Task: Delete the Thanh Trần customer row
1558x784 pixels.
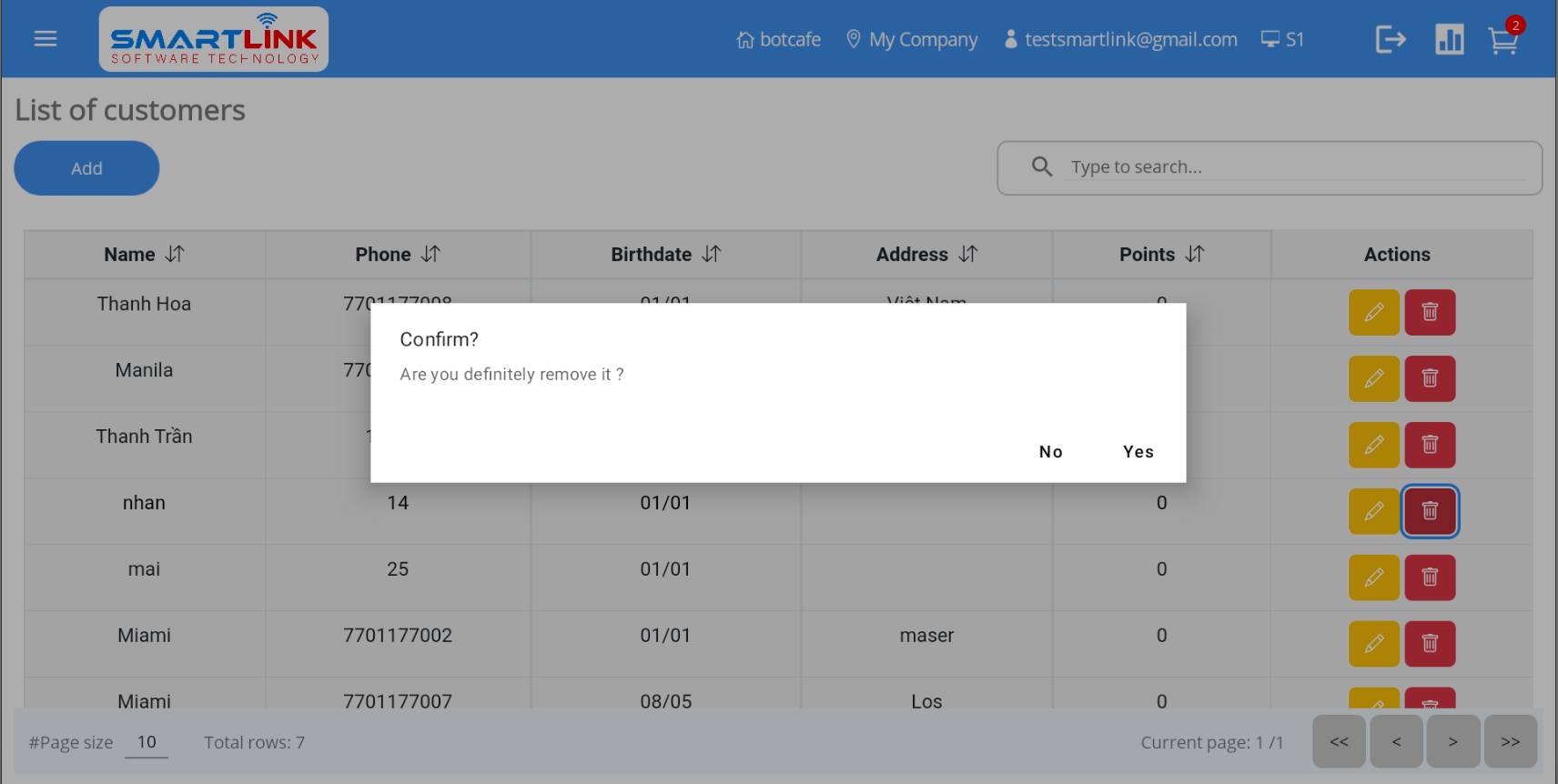Action: pos(1430,445)
